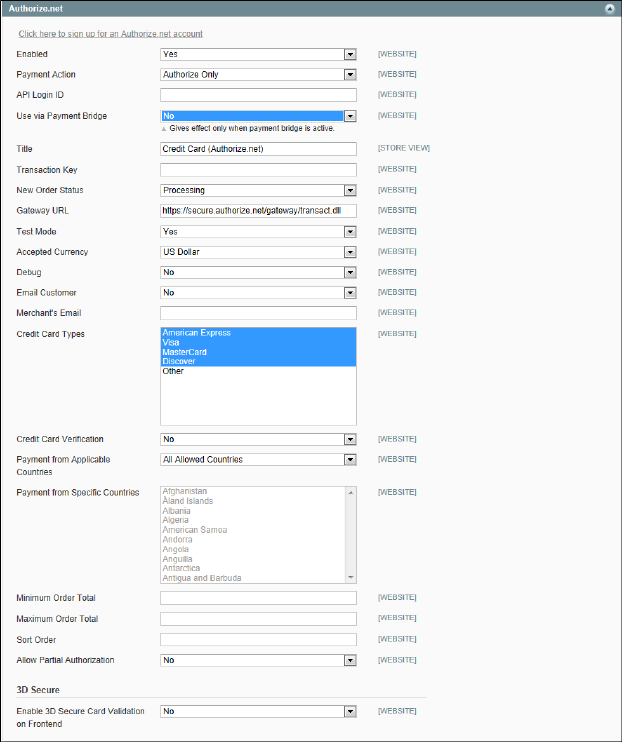Open the Test Mode dropdown
This screenshot has height=742, width=622.
[258, 231]
